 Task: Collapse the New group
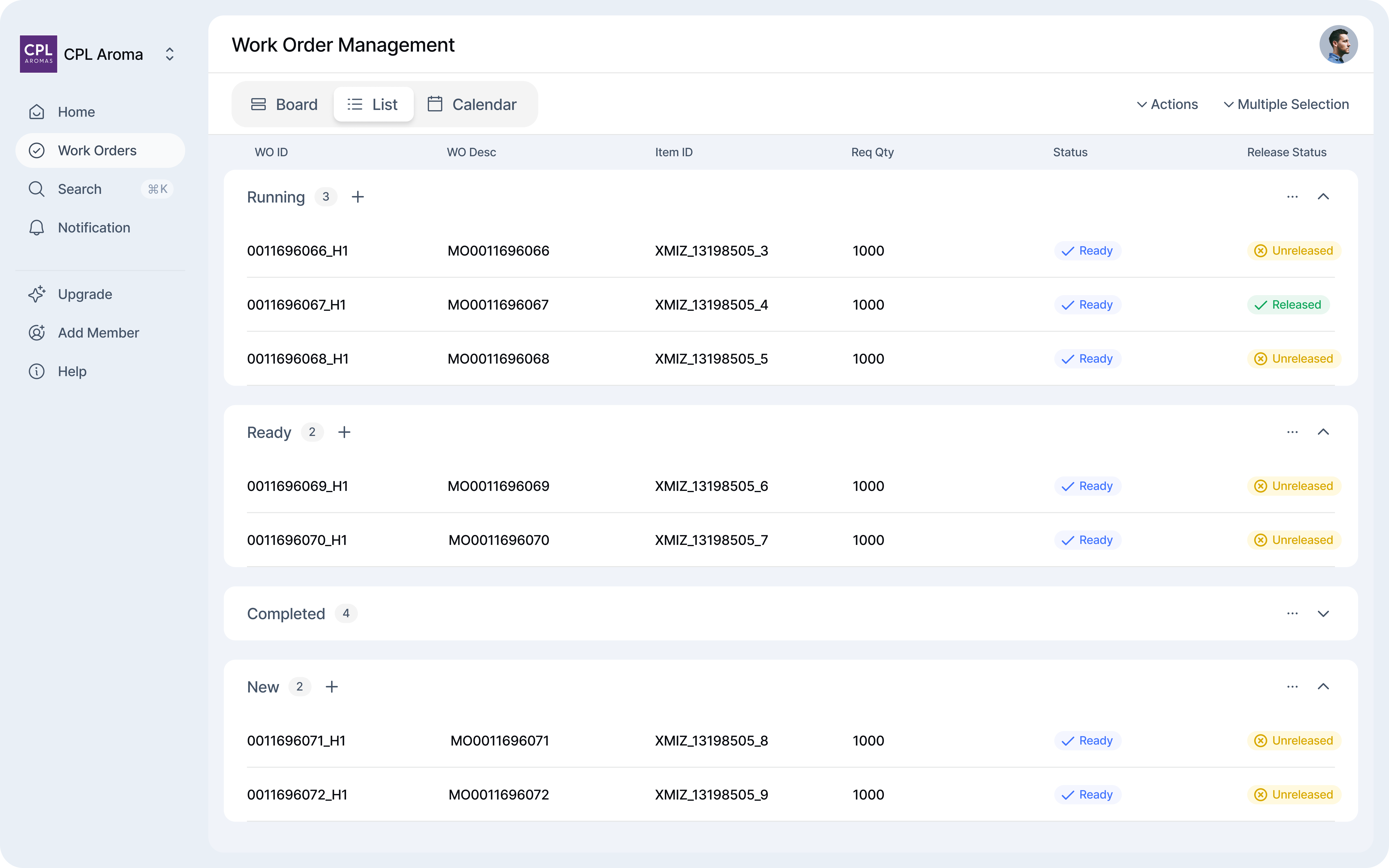(x=1323, y=687)
